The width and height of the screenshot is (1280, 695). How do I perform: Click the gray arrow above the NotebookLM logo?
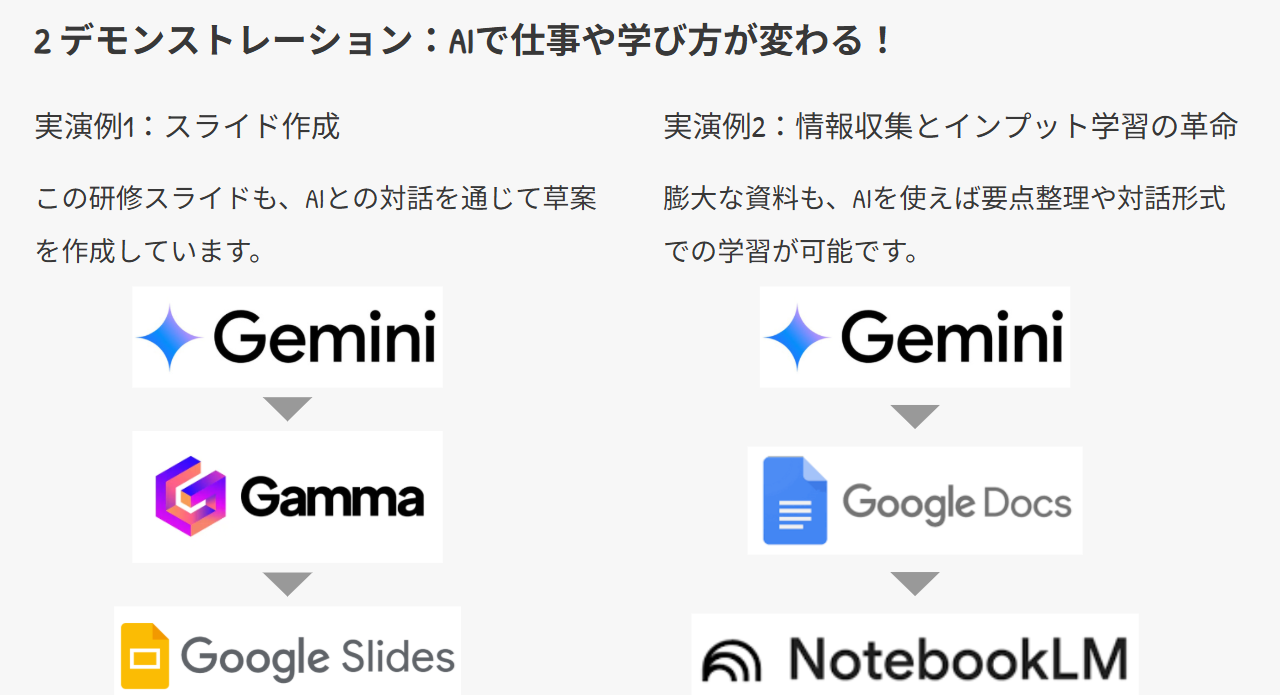(x=914, y=584)
